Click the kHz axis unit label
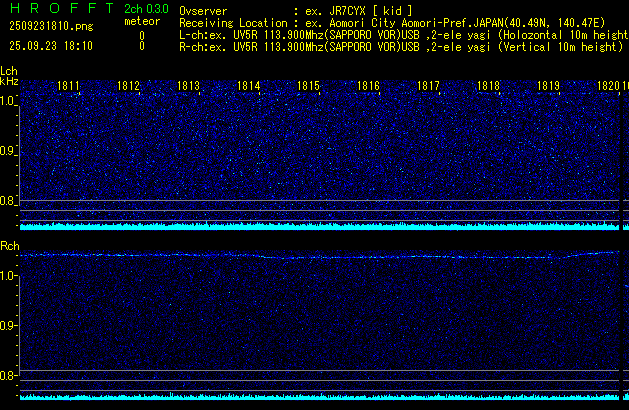This screenshot has height=410, width=629. 9,81
